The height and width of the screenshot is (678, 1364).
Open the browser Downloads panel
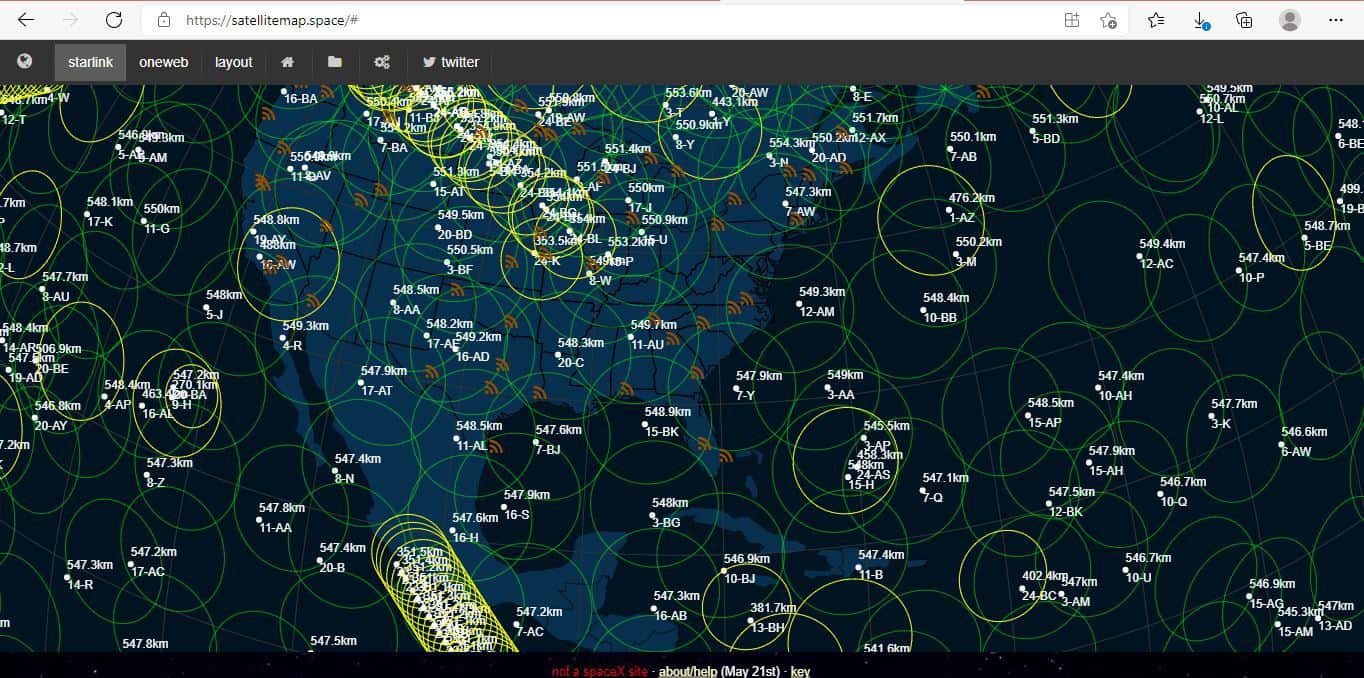[x=1201, y=20]
